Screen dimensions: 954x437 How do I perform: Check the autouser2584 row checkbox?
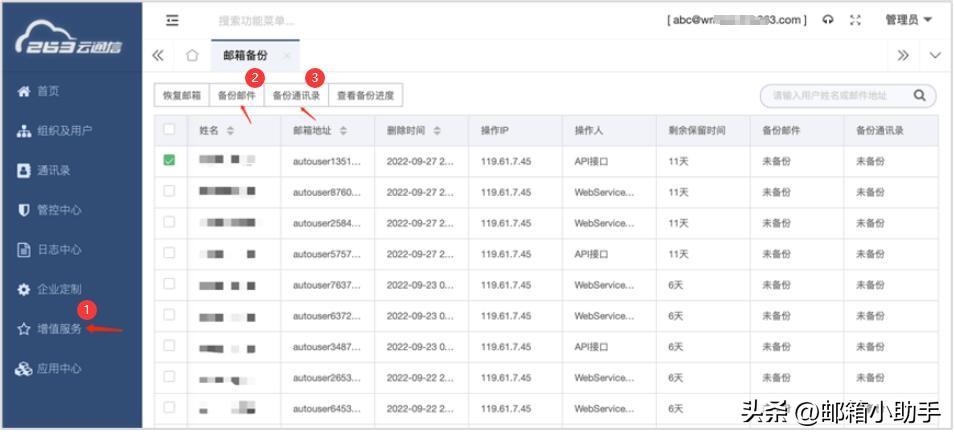[x=169, y=222]
